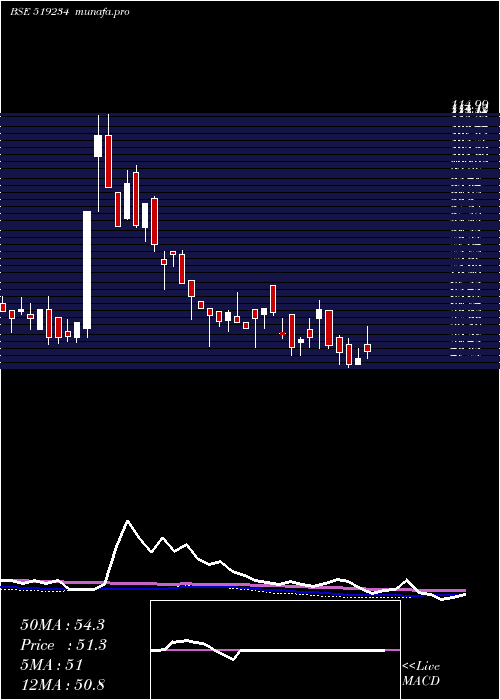Click the white MACD line inside inset box

tap(268, 650)
